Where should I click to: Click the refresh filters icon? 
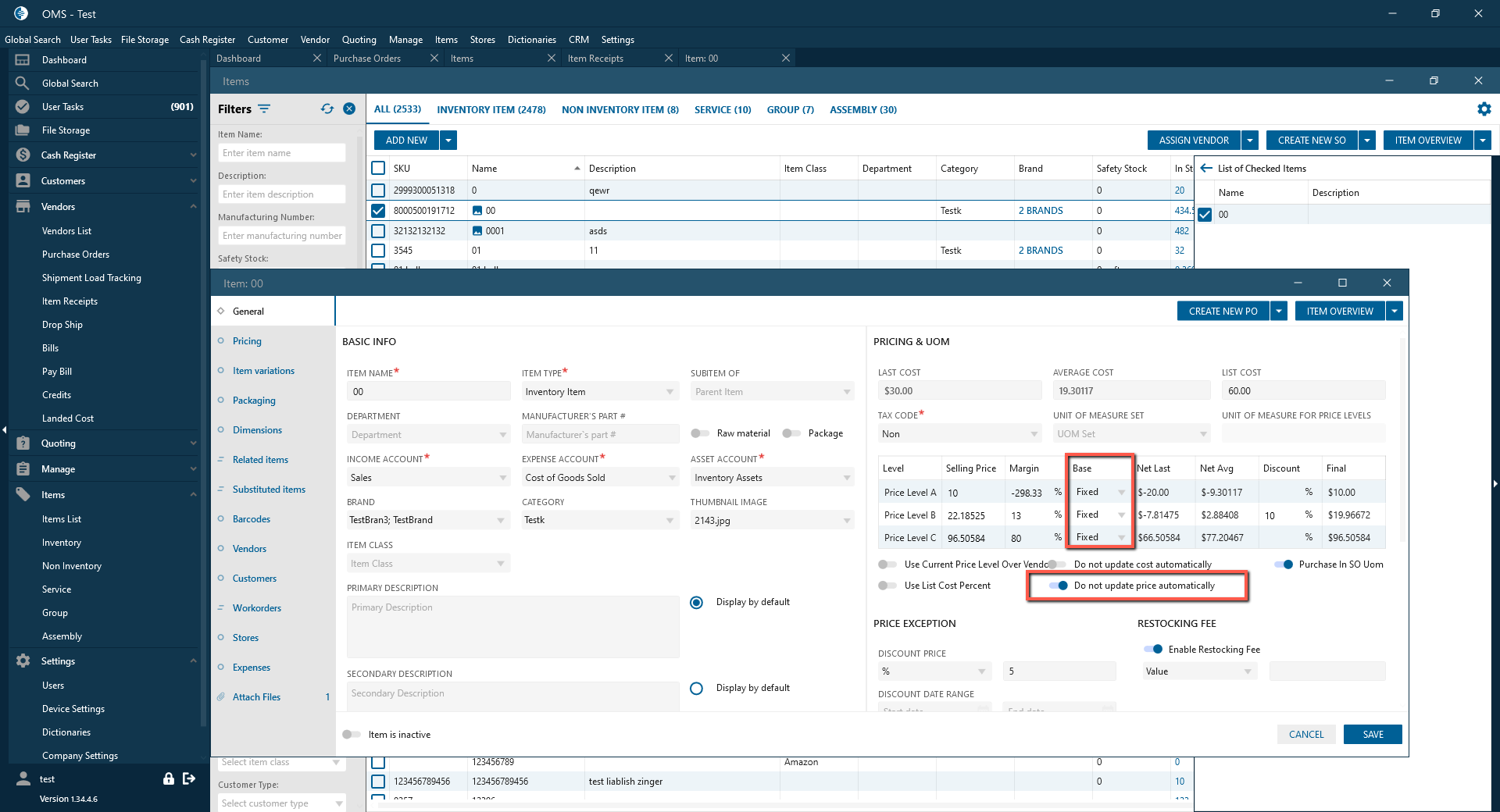click(x=327, y=109)
